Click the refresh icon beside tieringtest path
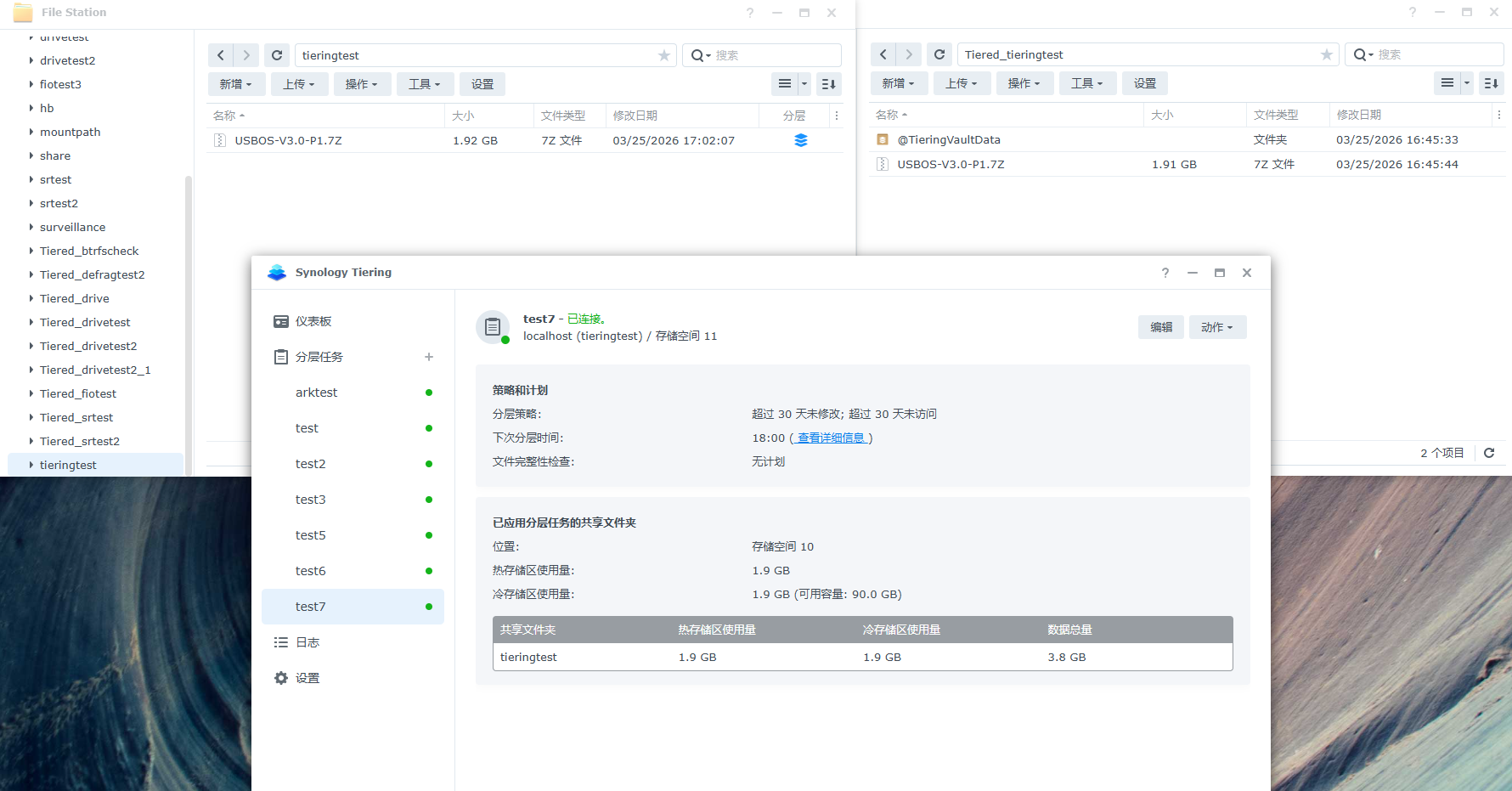1512x791 pixels. point(277,55)
